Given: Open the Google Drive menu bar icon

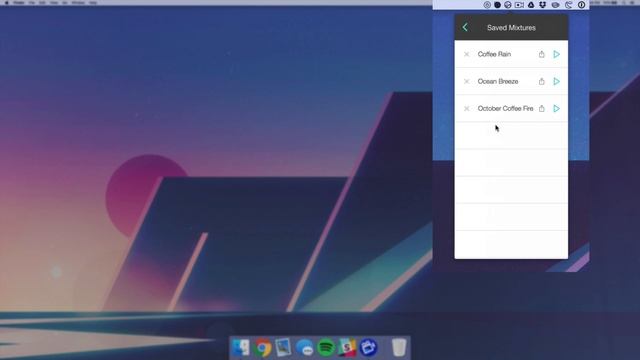Looking at the screenshot, I should tap(531, 5).
